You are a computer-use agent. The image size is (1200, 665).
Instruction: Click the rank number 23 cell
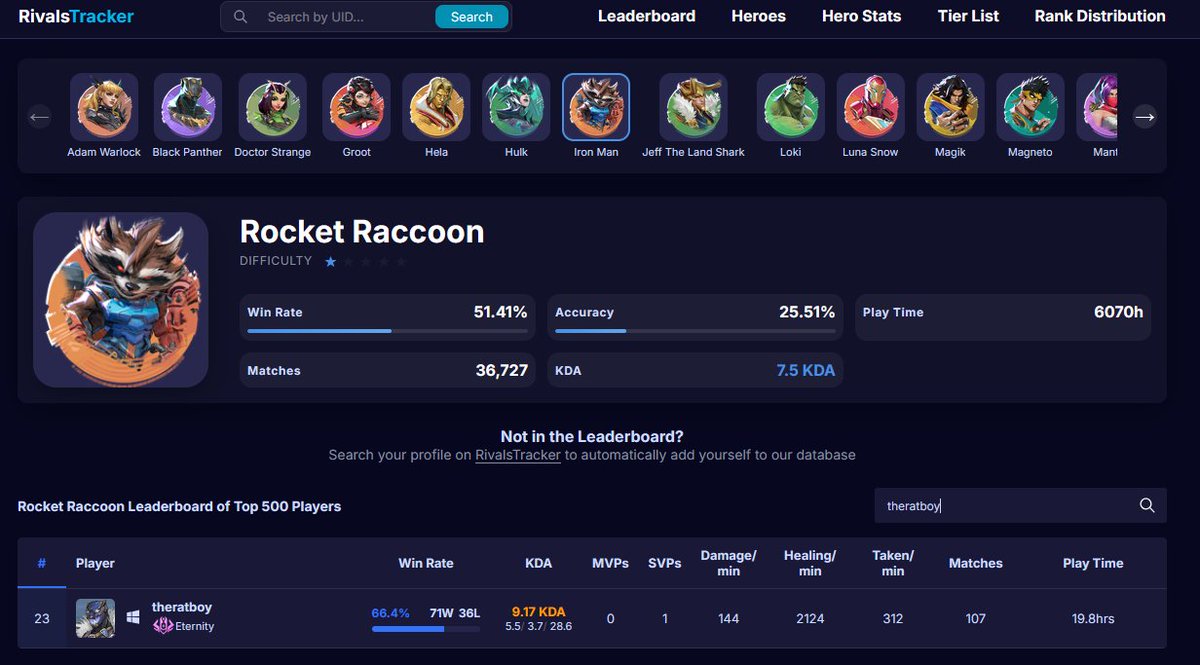[42, 619]
